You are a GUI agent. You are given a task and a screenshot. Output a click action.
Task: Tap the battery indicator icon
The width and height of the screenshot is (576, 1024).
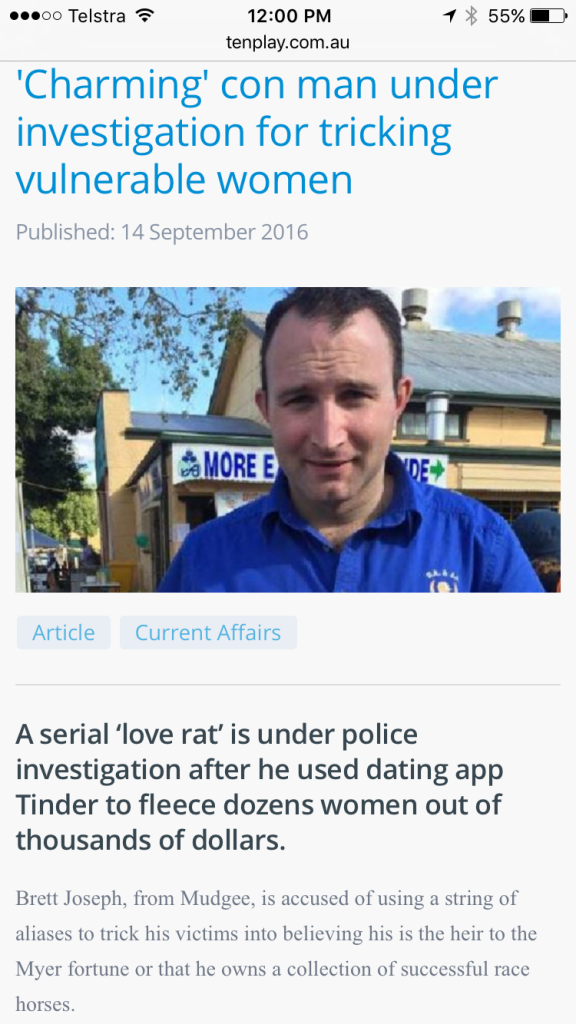tap(549, 16)
